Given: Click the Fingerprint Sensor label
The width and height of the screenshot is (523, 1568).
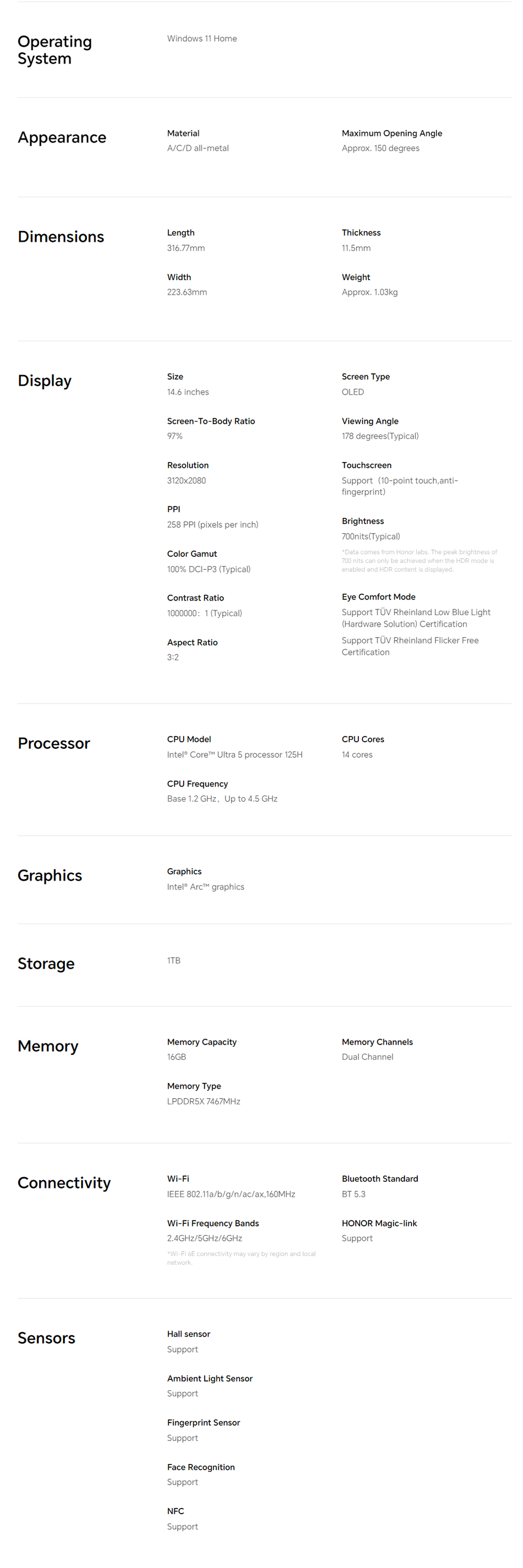Looking at the screenshot, I should tap(203, 1423).
